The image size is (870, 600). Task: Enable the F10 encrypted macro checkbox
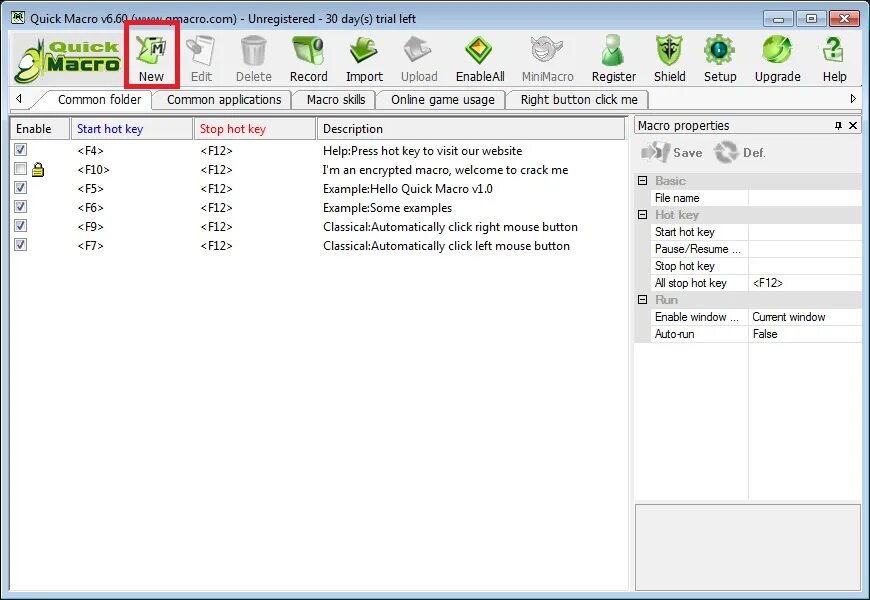tap(21, 168)
